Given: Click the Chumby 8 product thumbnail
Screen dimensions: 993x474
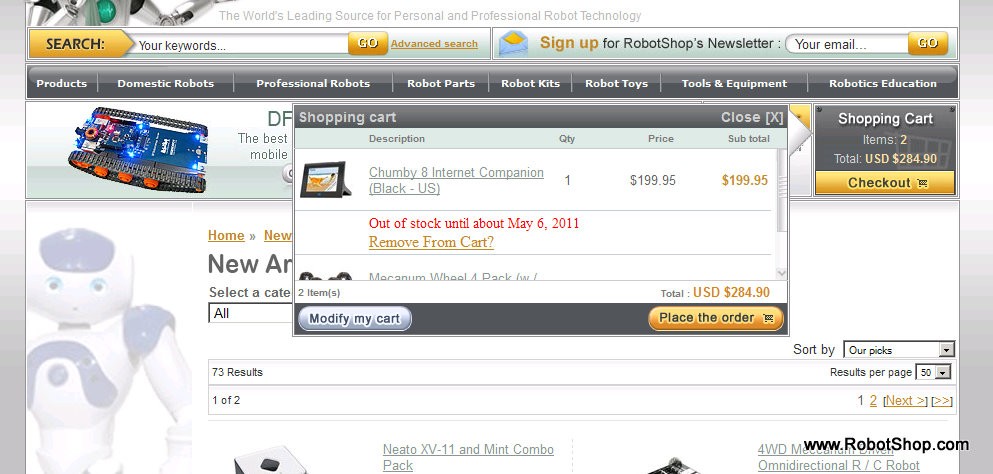Looking at the screenshot, I should [326, 180].
